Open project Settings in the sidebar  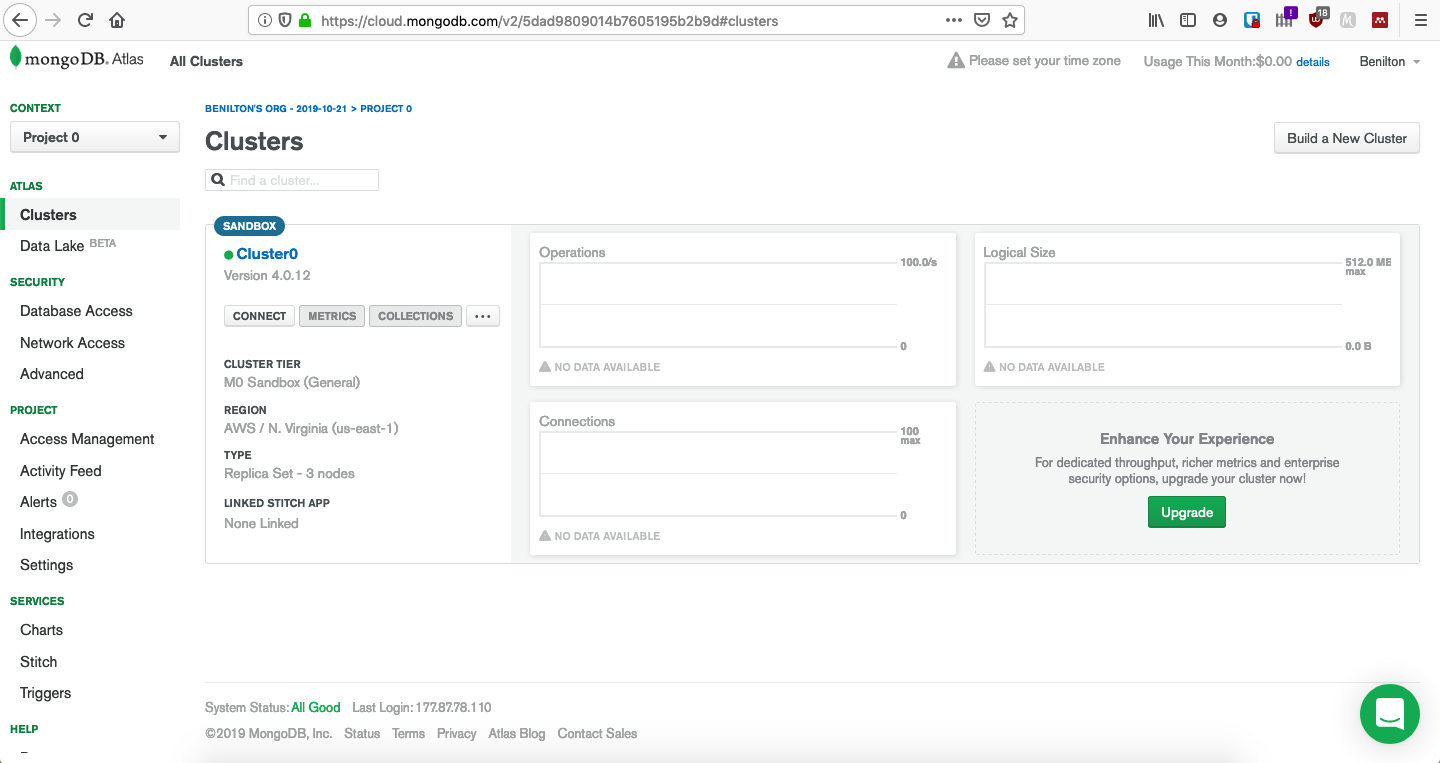pyautogui.click(x=47, y=565)
